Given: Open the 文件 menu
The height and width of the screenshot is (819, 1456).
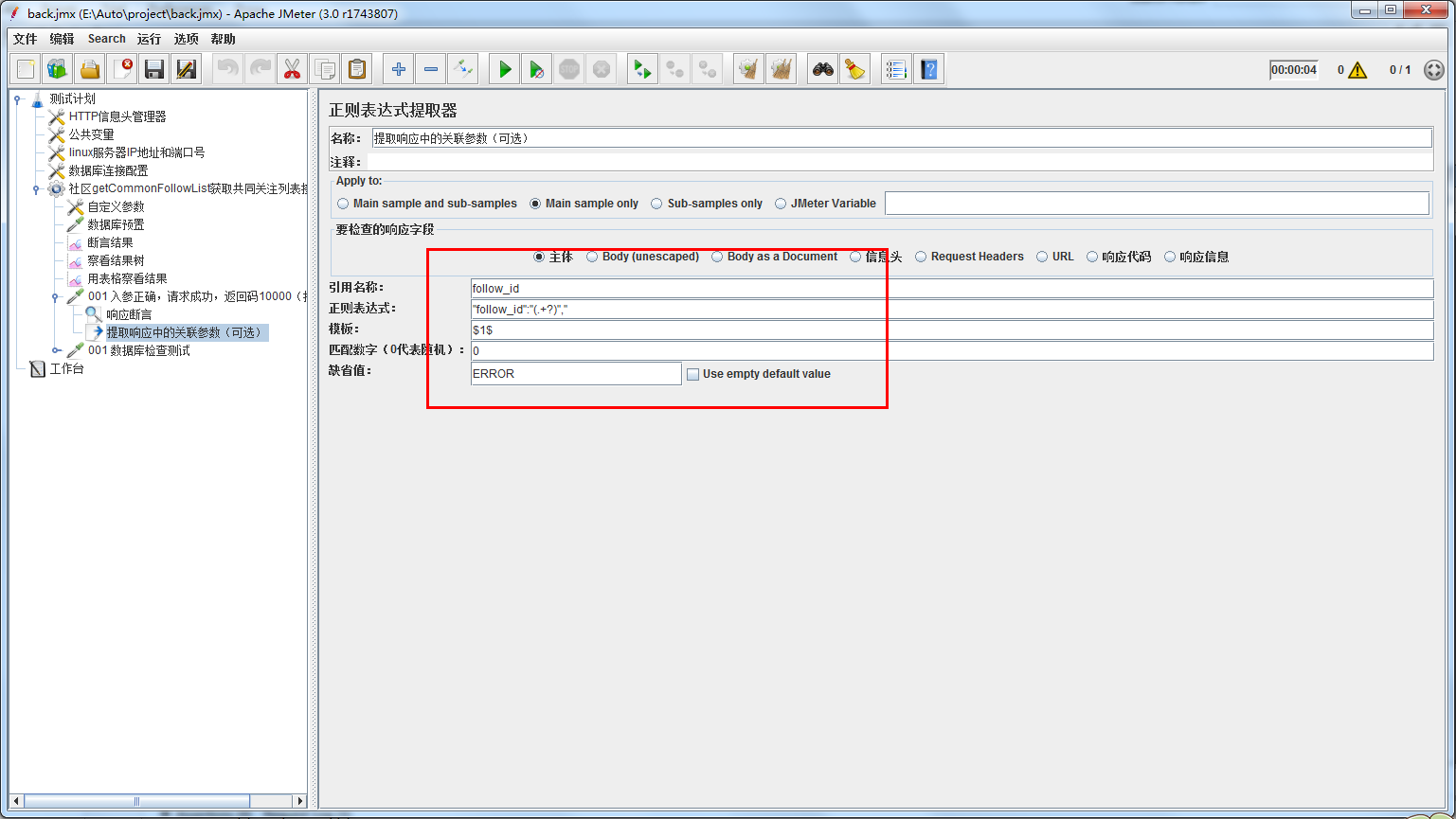Looking at the screenshot, I should pos(25,39).
